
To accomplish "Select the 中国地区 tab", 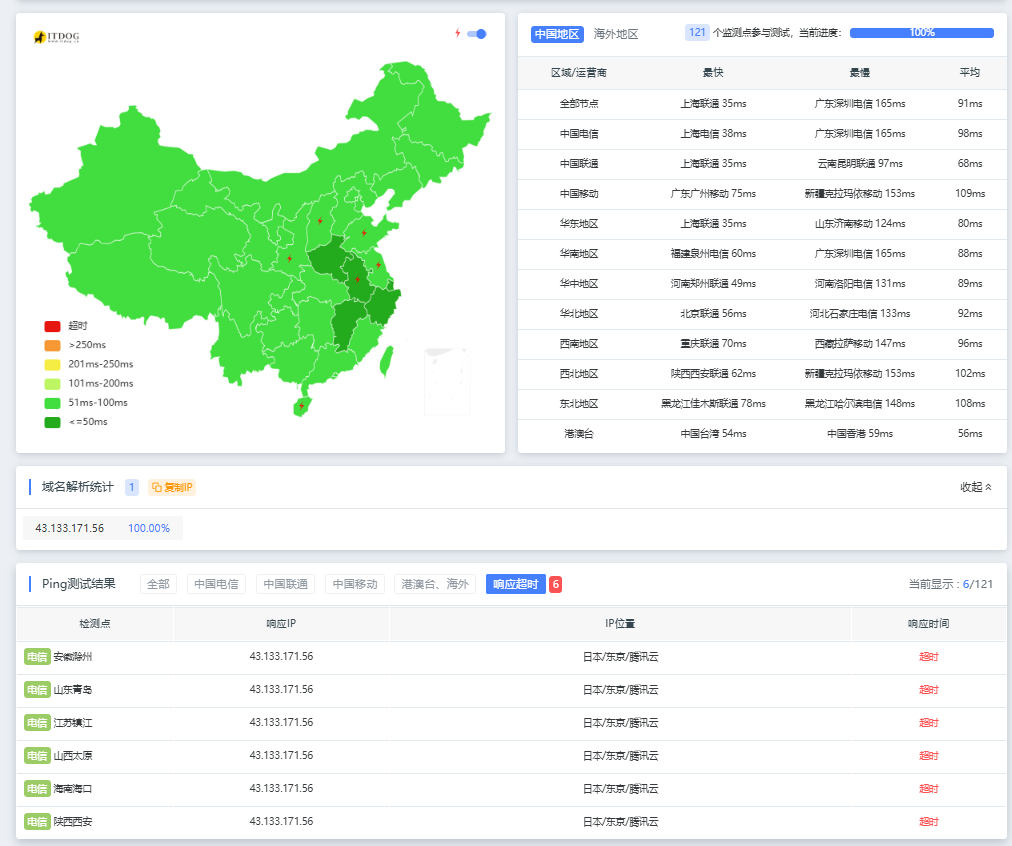I will 556,34.
